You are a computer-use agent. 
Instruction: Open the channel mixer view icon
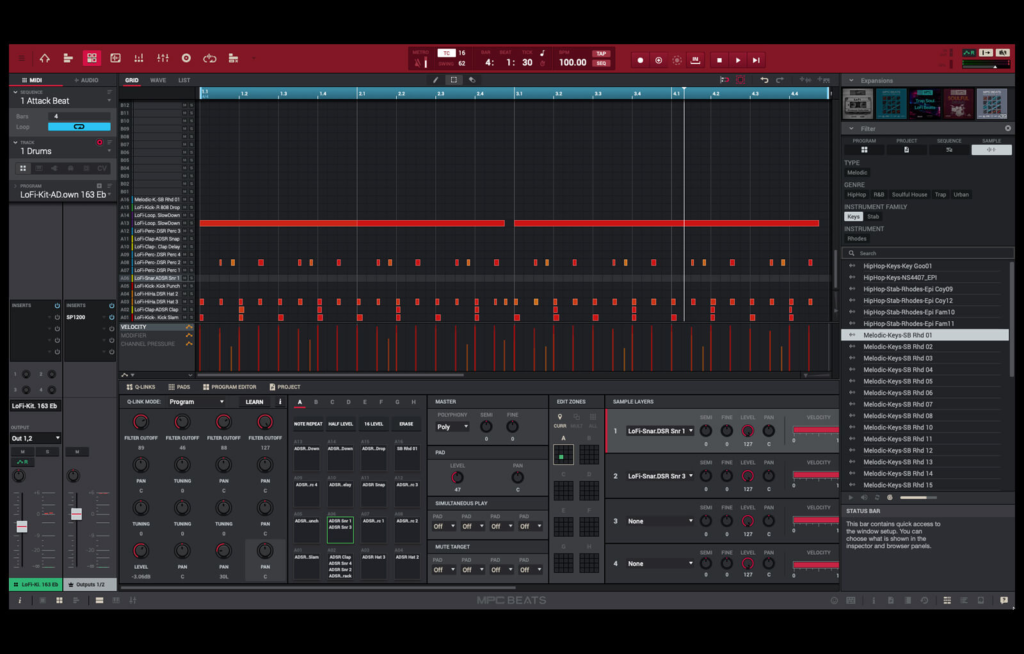pos(162,58)
